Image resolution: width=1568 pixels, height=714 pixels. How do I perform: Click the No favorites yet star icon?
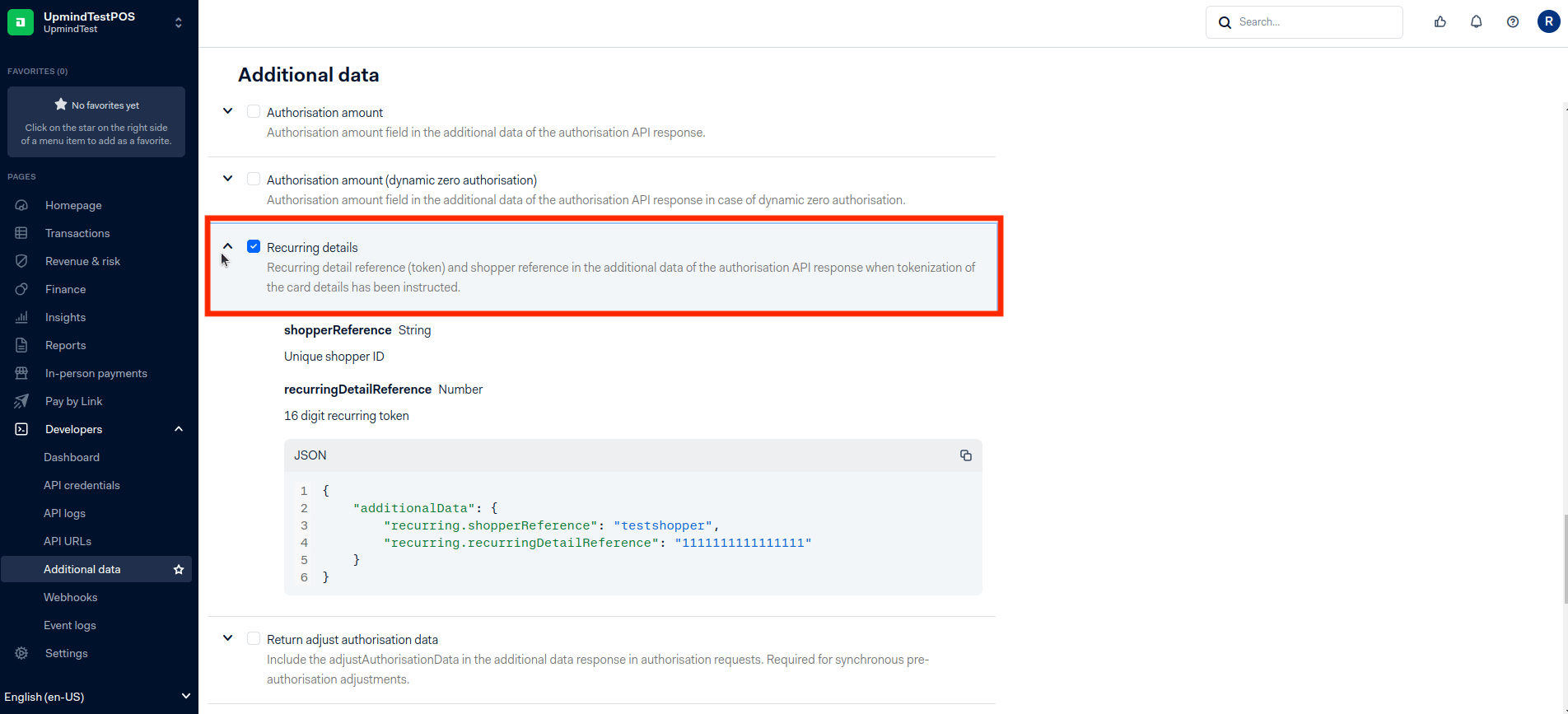coord(61,105)
